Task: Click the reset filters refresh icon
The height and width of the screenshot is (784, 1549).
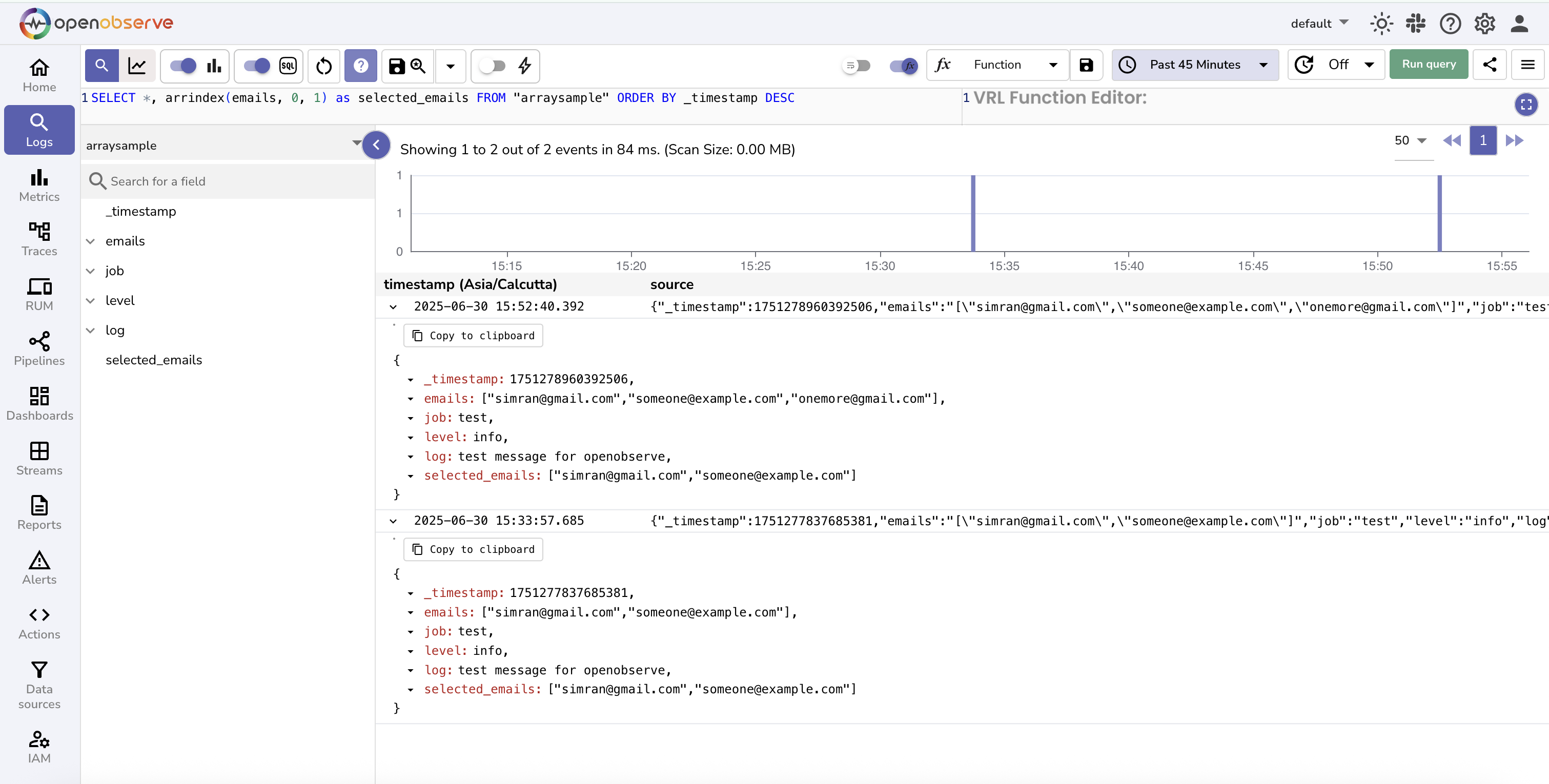Action: [323, 66]
